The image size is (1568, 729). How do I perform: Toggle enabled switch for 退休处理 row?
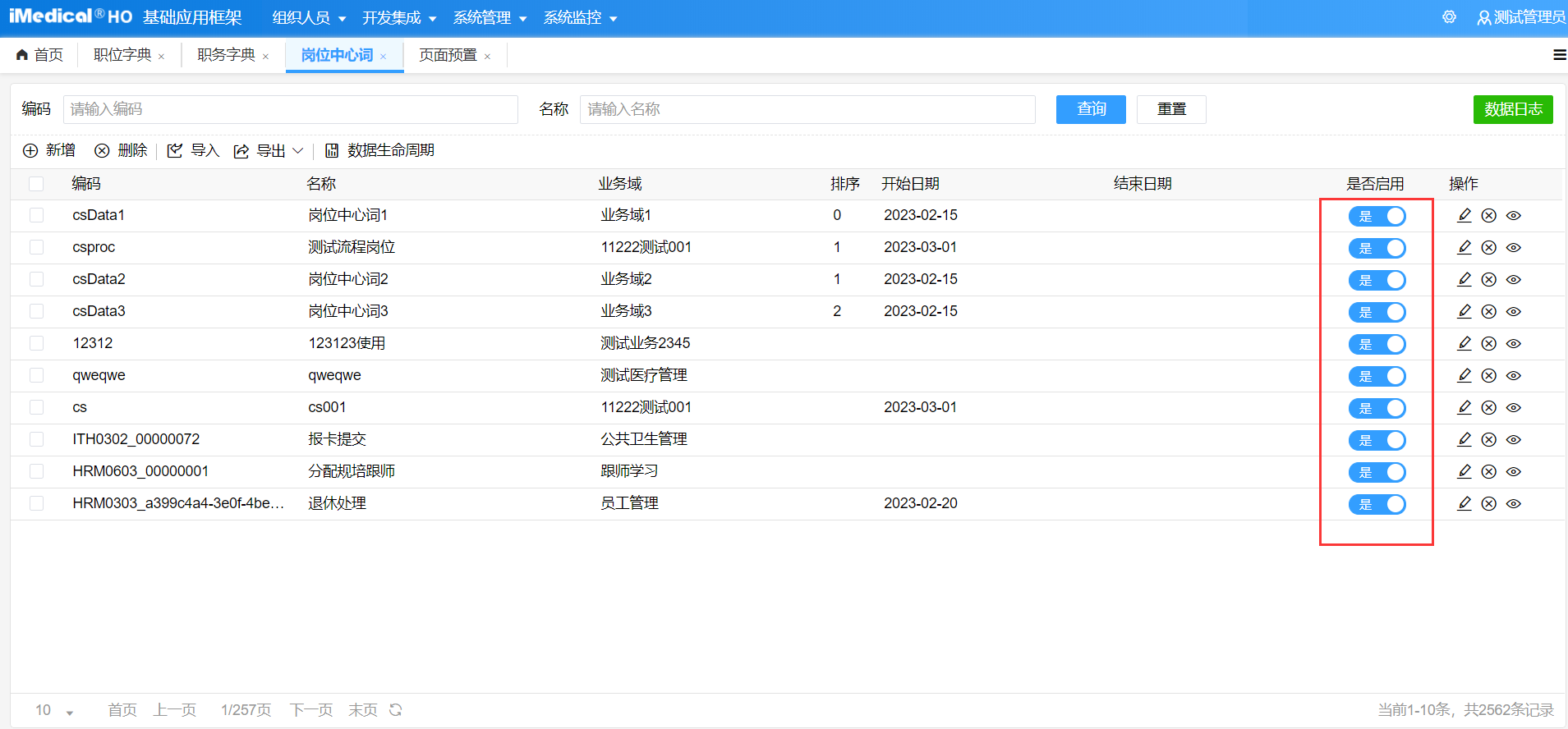click(1377, 504)
